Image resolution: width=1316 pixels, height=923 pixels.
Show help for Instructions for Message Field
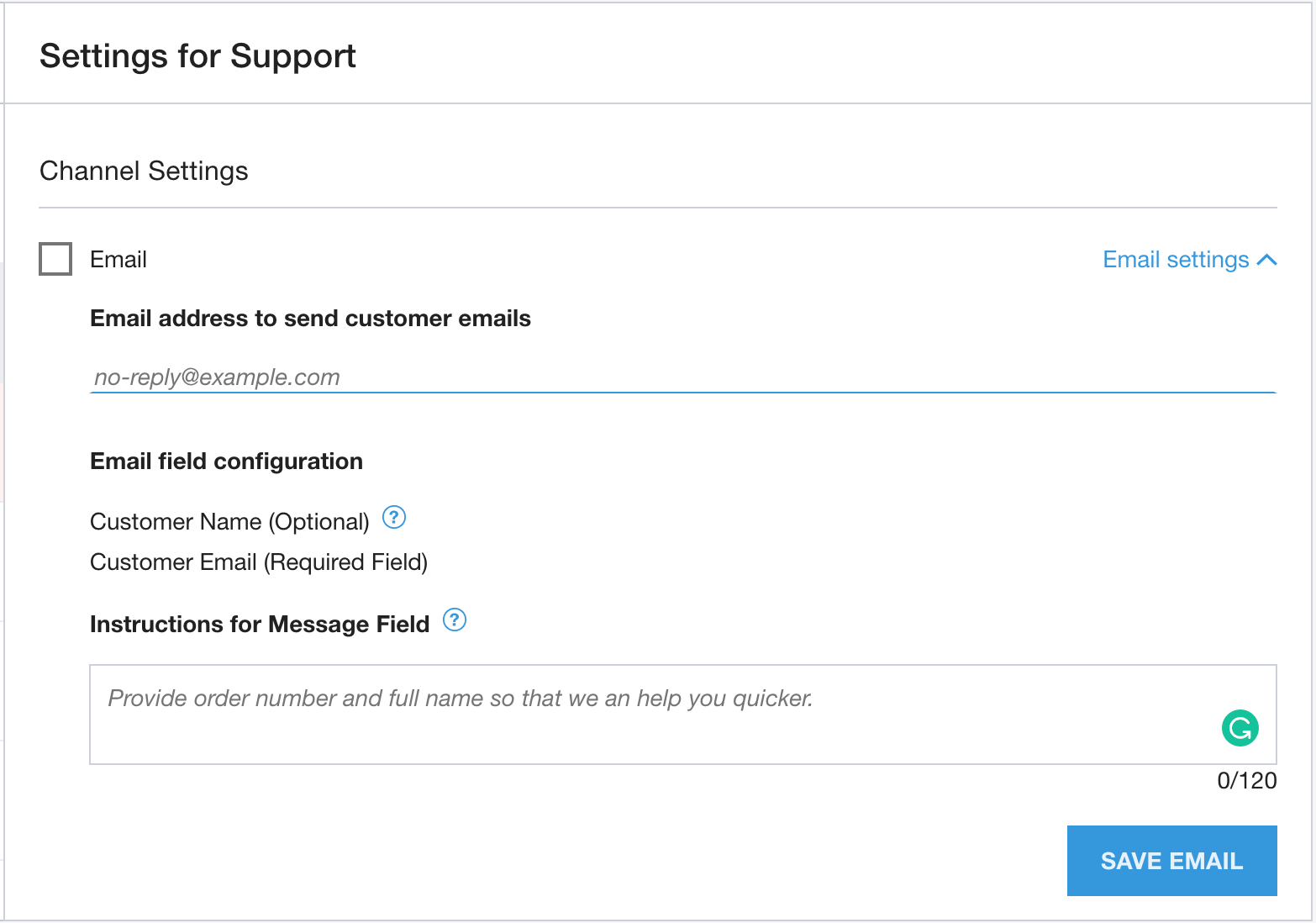(455, 620)
